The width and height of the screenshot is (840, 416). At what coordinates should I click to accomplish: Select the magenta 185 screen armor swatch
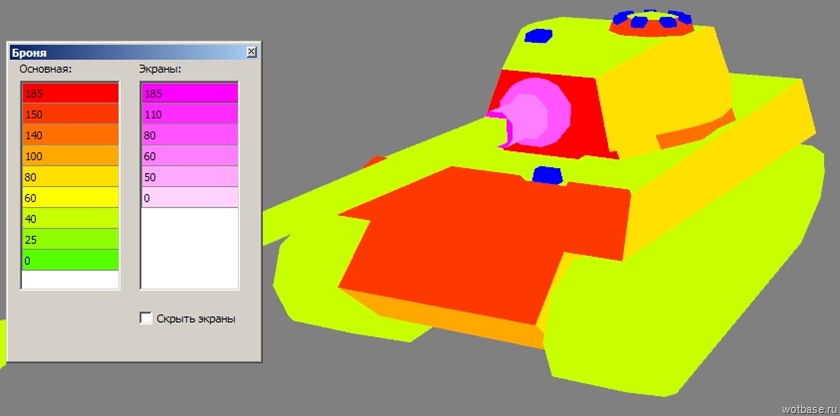[189, 93]
